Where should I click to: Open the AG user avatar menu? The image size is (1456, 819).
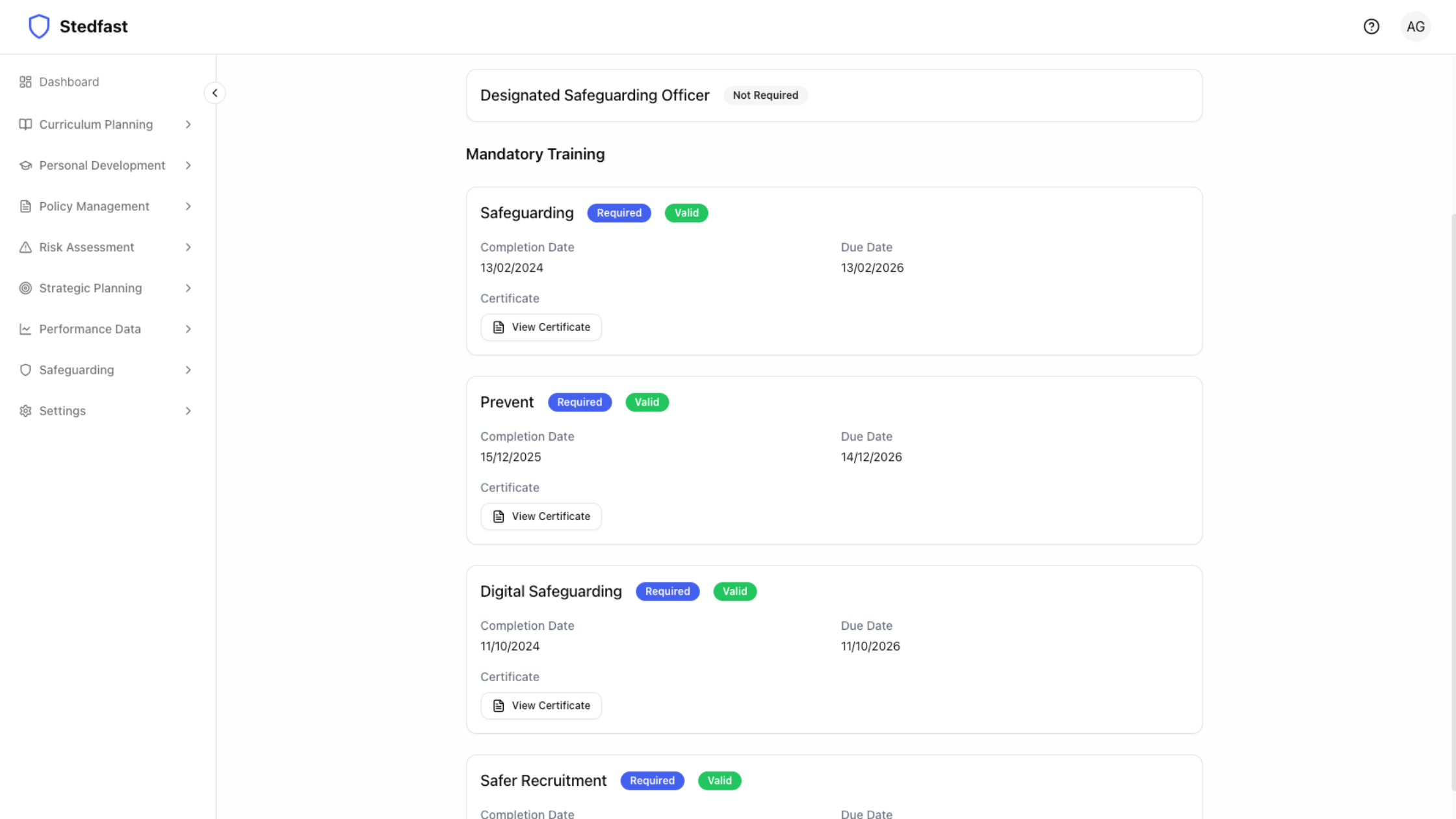pyautogui.click(x=1415, y=27)
